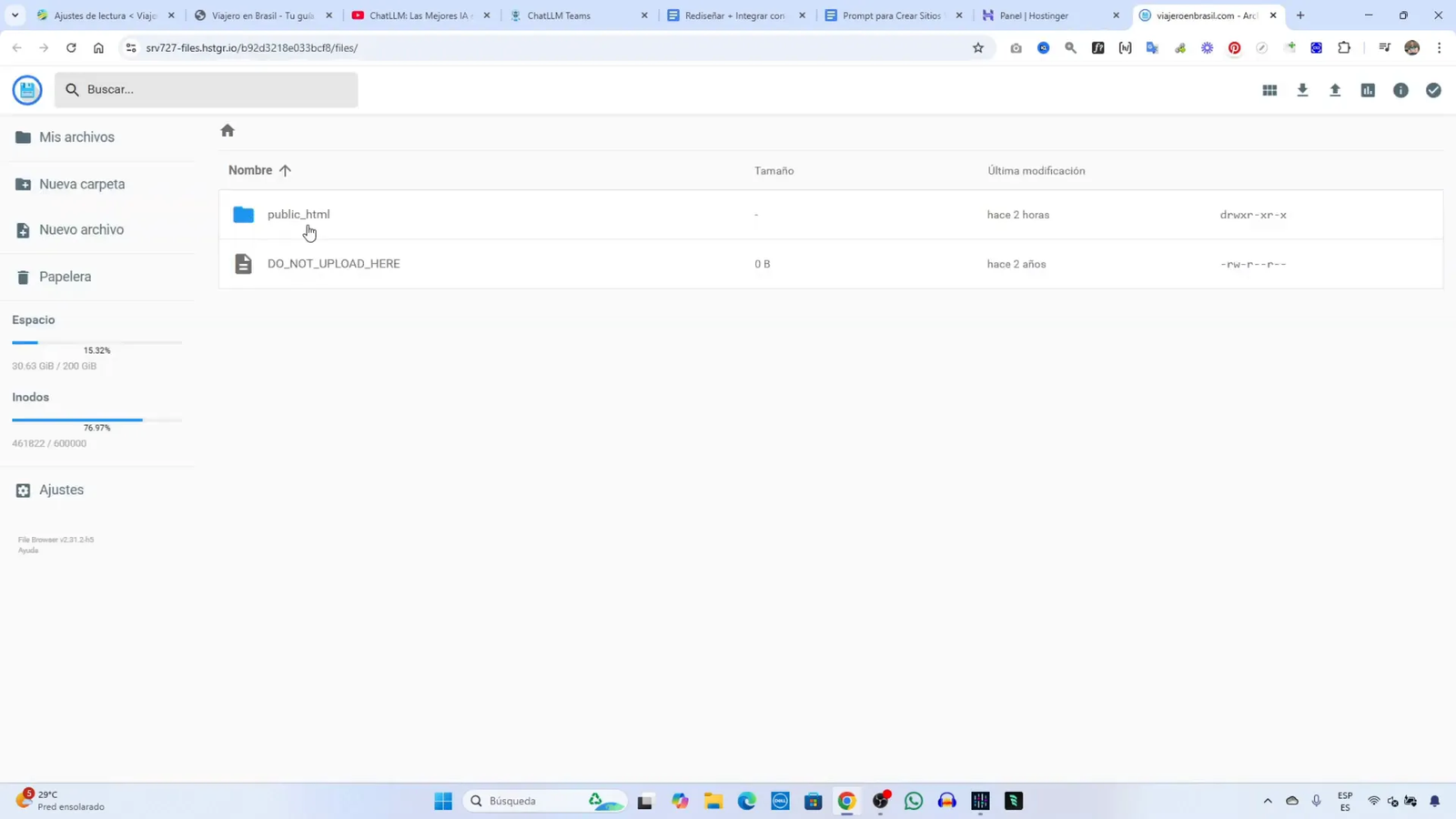
Task: Create a Nueva carpeta
Action: click(82, 184)
